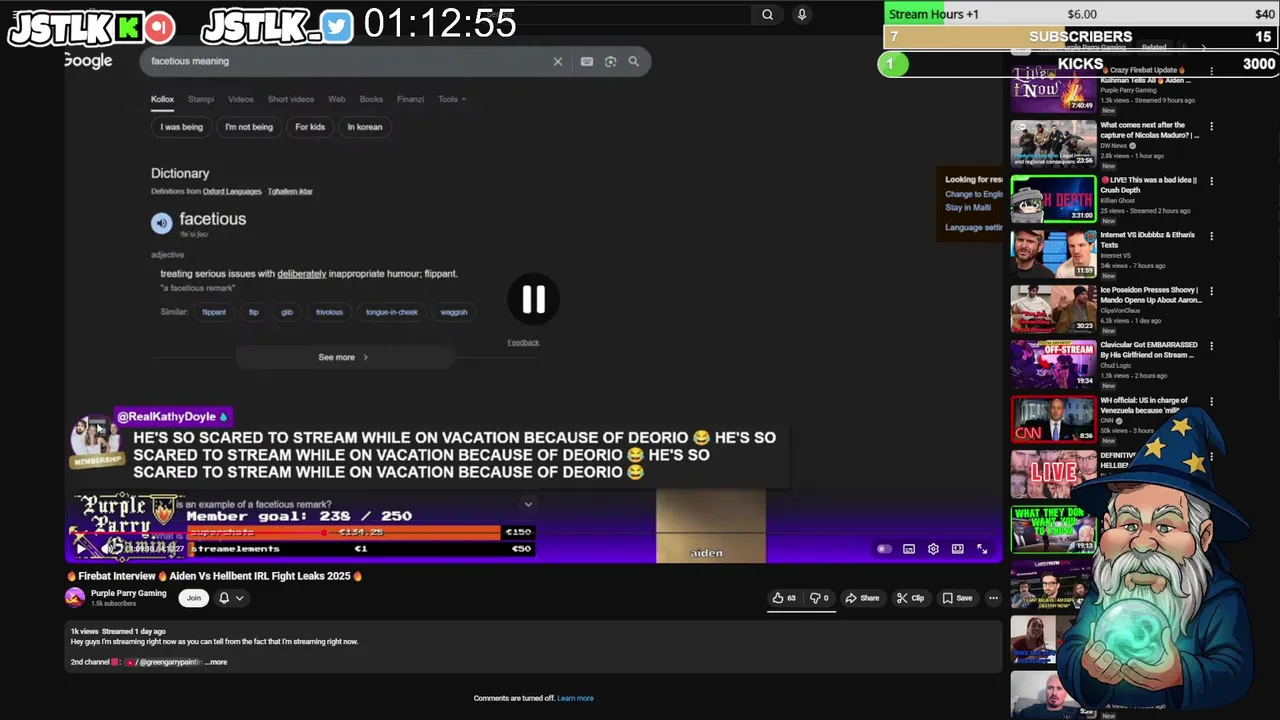Select the 'Videos' search tab

241,99
